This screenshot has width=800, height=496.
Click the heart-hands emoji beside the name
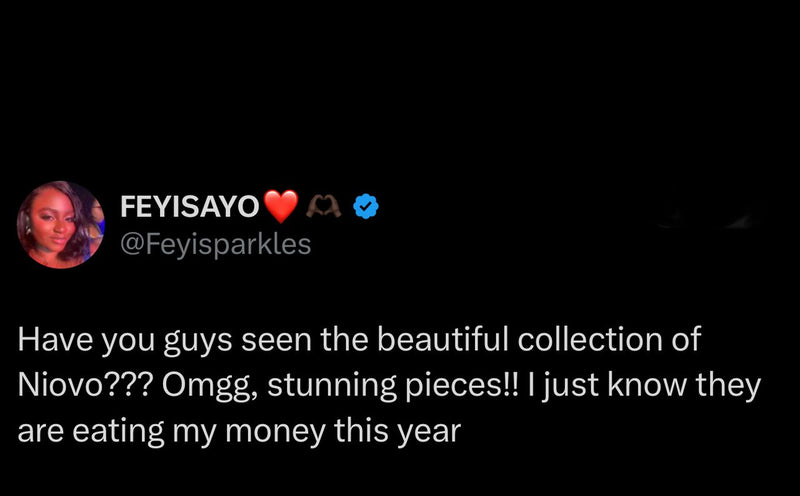(x=326, y=207)
